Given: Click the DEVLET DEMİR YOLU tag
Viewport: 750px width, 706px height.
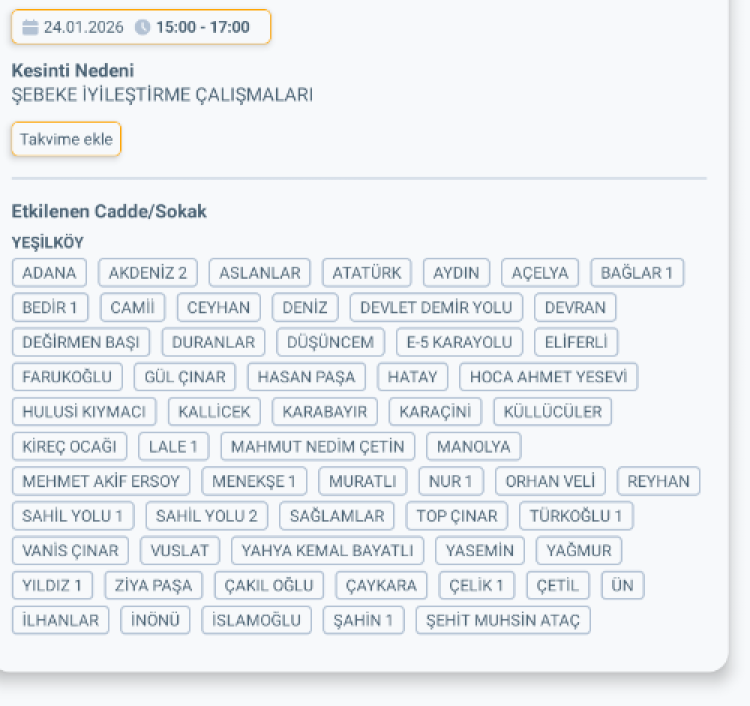Looking at the screenshot, I should [436, 307].
